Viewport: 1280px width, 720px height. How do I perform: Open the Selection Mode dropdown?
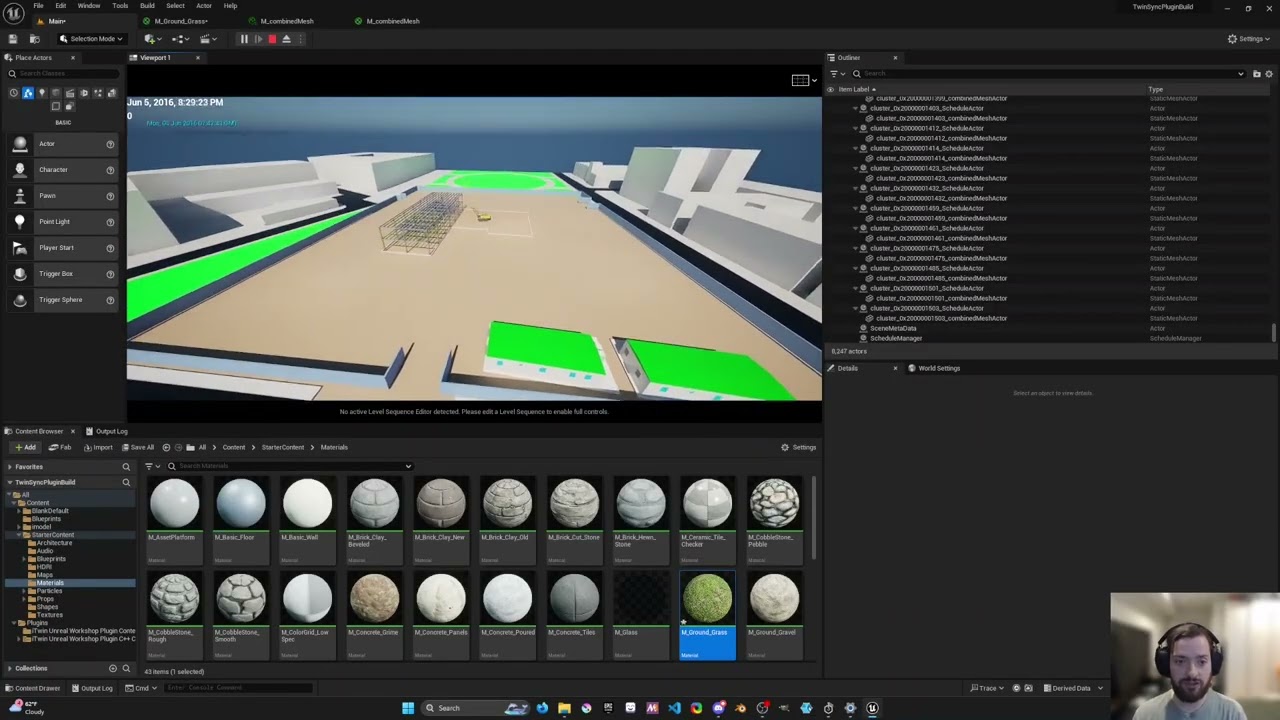click(91, 39)
